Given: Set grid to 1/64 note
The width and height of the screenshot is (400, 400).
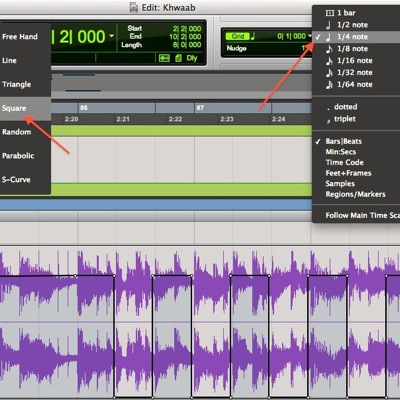Looking at the screenshot, I should (356, 85).
